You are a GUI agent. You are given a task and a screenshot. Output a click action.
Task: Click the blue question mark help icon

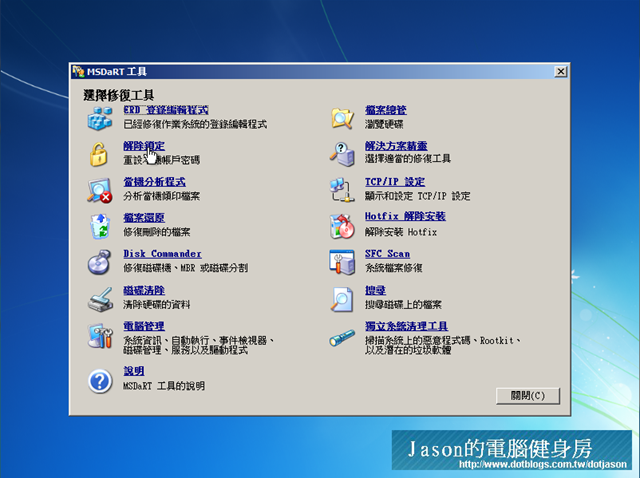click(x=100, y=381)
